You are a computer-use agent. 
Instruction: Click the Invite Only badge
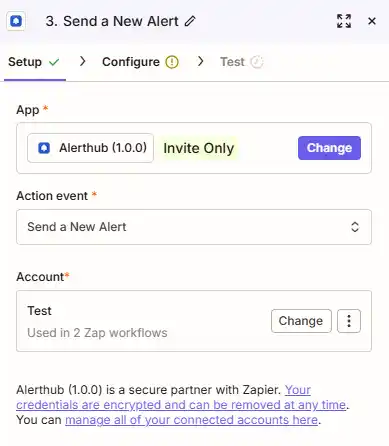199,148
